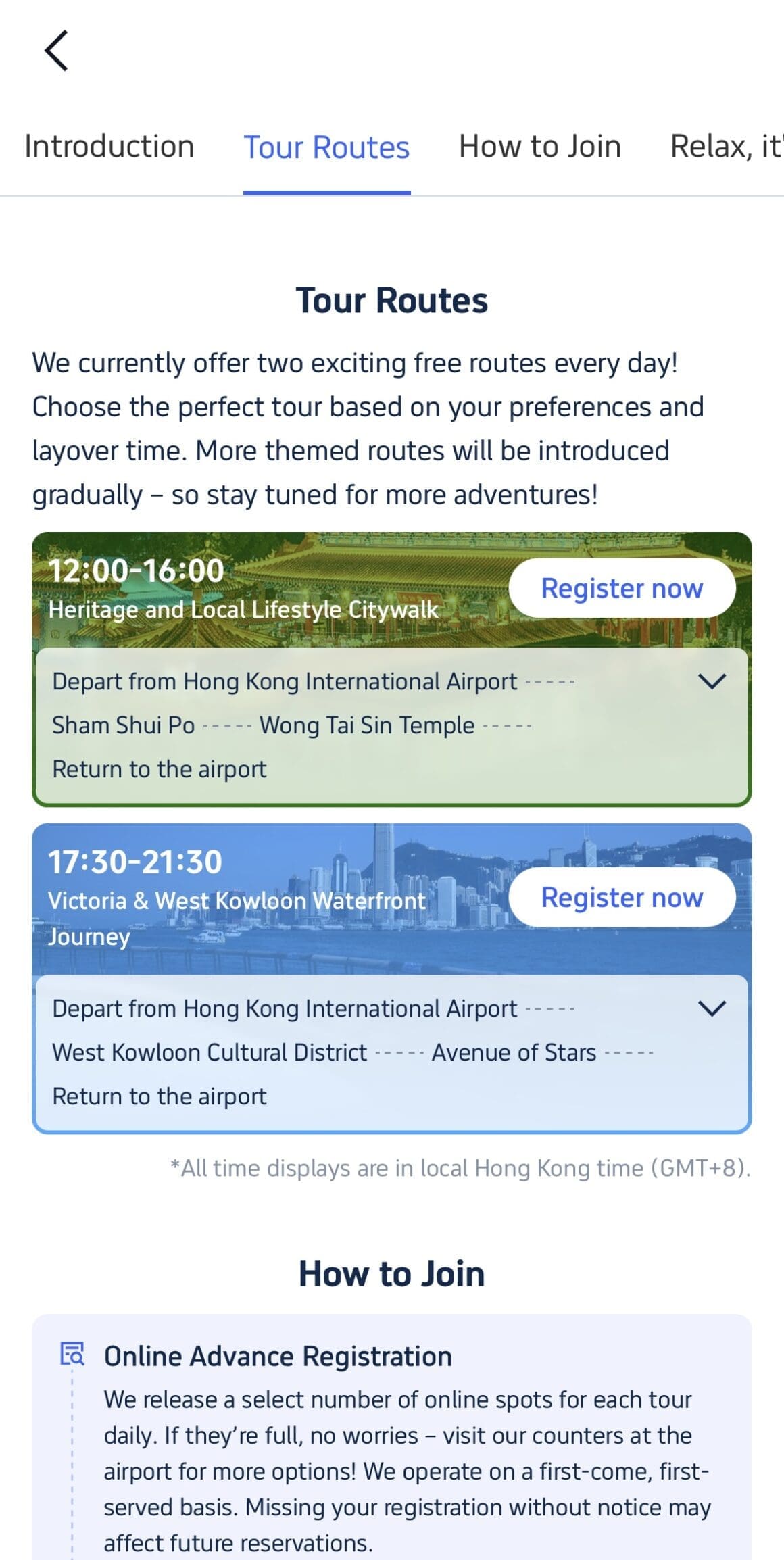Click the 12:00-16:00 tour time
The height and width of the screenshot is (1560, 784).
(136, 571)
